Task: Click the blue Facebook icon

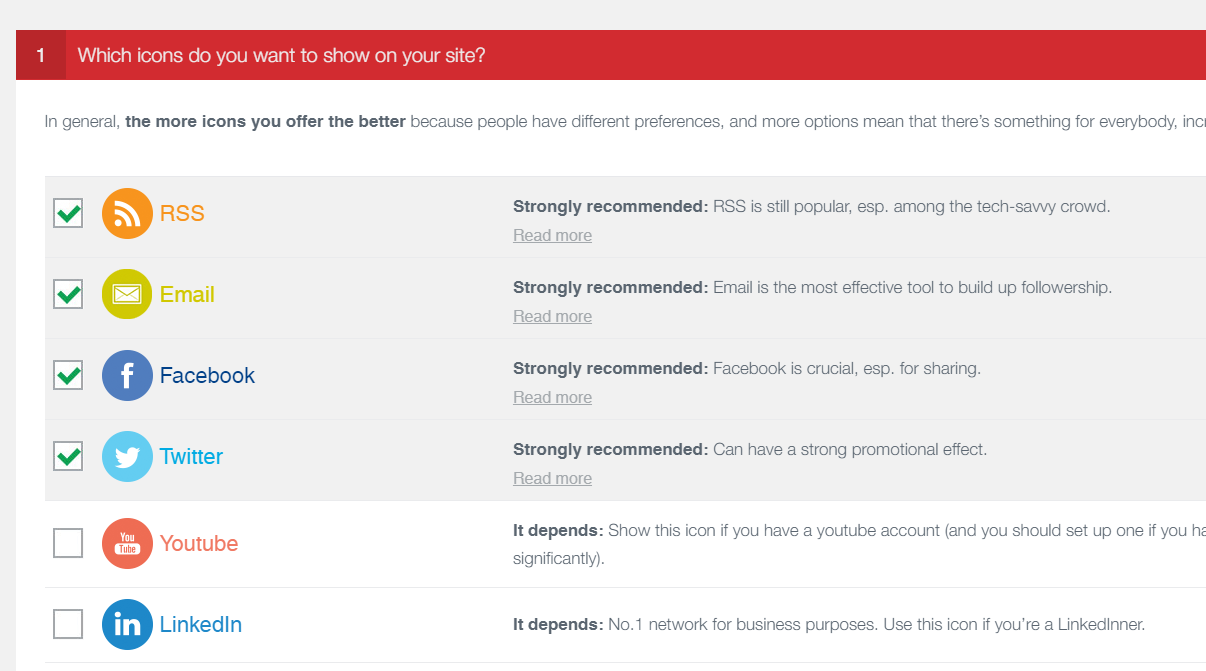Action: pos(127,375)
